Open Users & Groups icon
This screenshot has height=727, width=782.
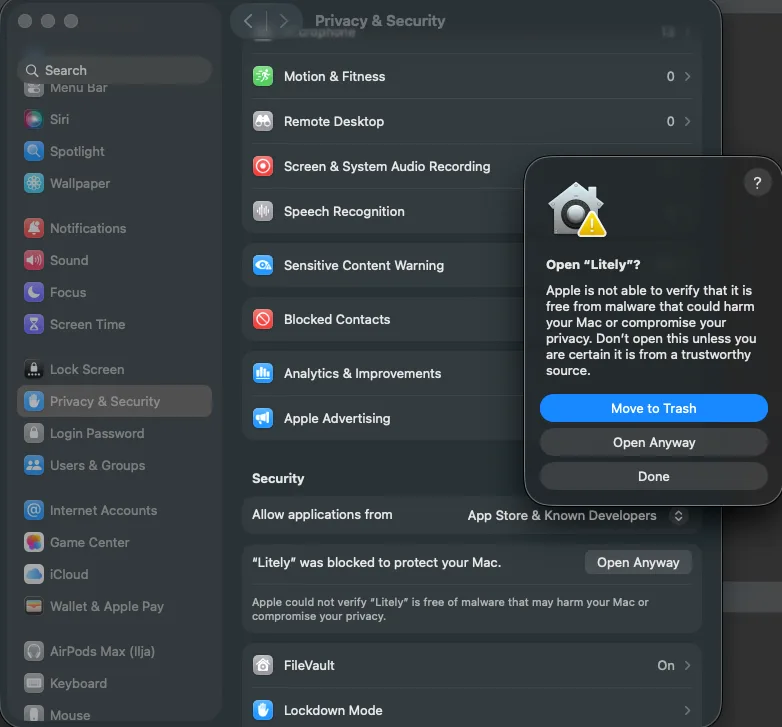[x=33, y=465]
